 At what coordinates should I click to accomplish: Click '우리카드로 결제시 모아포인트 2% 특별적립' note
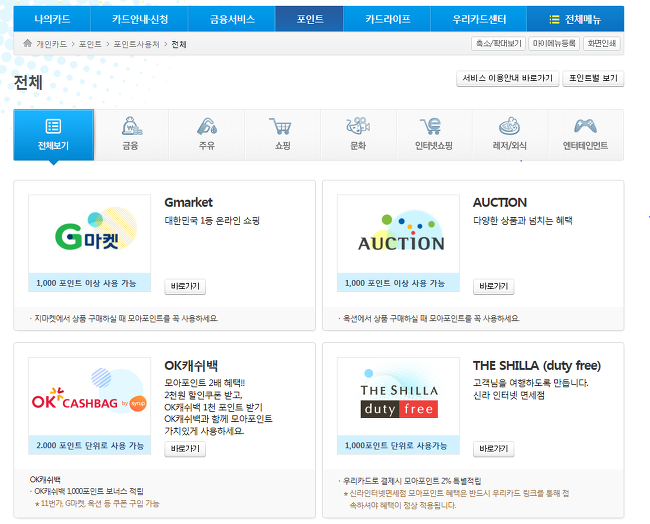tap(412, 481)
